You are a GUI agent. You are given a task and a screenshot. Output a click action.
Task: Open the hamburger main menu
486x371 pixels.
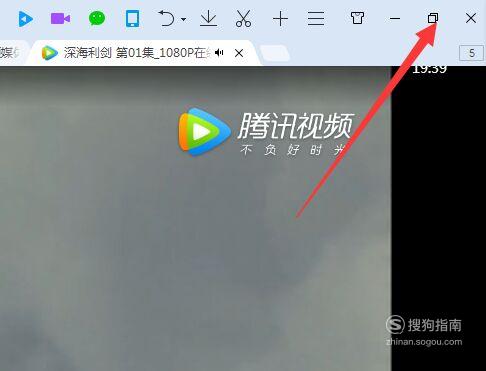(x=316, y=19)
